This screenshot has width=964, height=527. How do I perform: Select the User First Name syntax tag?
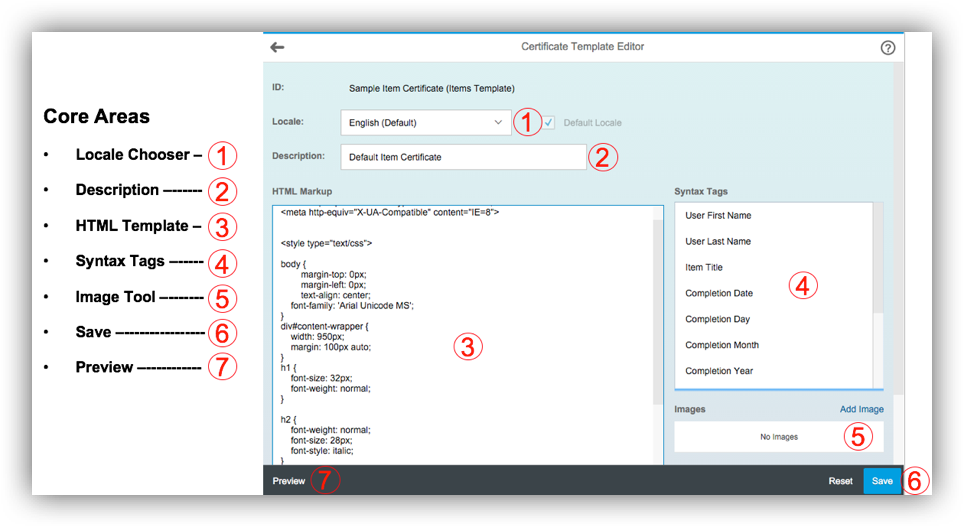(x=717, y=215)
